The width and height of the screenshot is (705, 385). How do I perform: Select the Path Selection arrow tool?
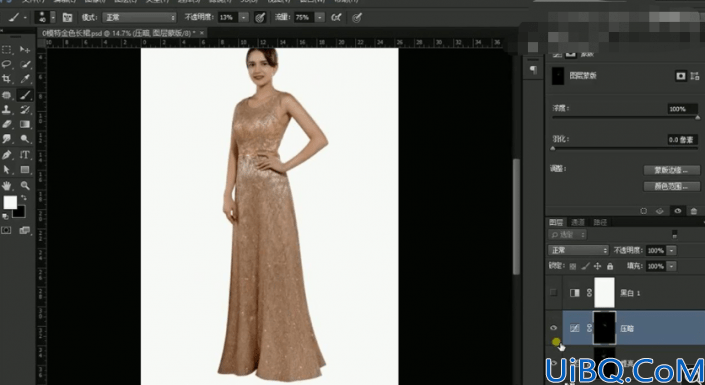tap(7, 170)
